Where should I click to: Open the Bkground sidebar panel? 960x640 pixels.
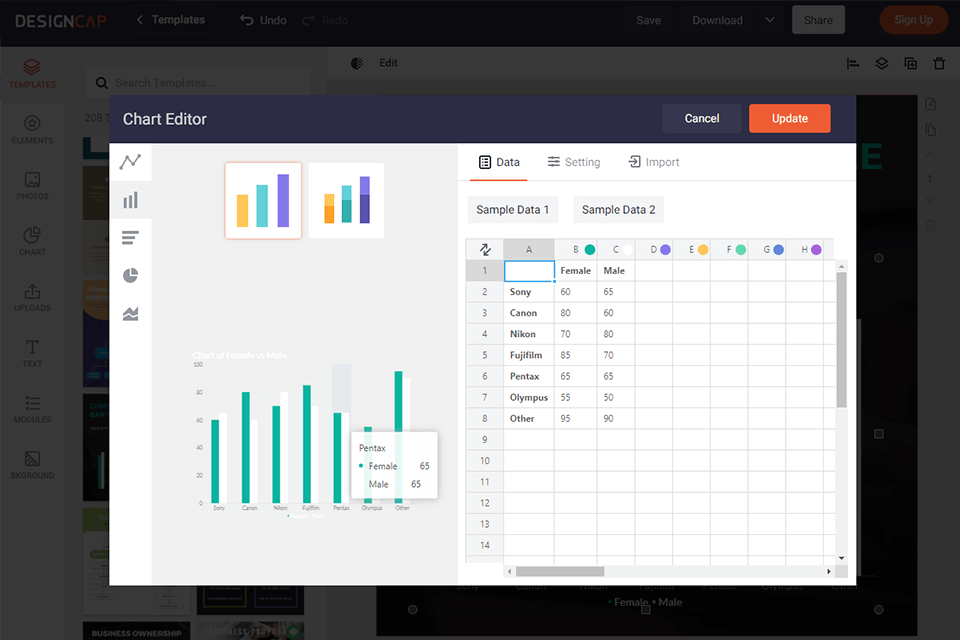tap(32, 465)
